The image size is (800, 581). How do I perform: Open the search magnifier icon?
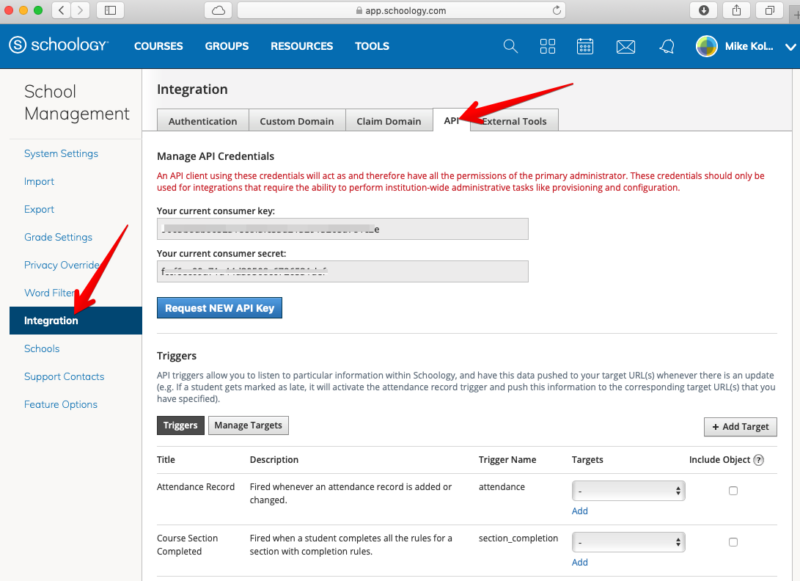(510, 46)
